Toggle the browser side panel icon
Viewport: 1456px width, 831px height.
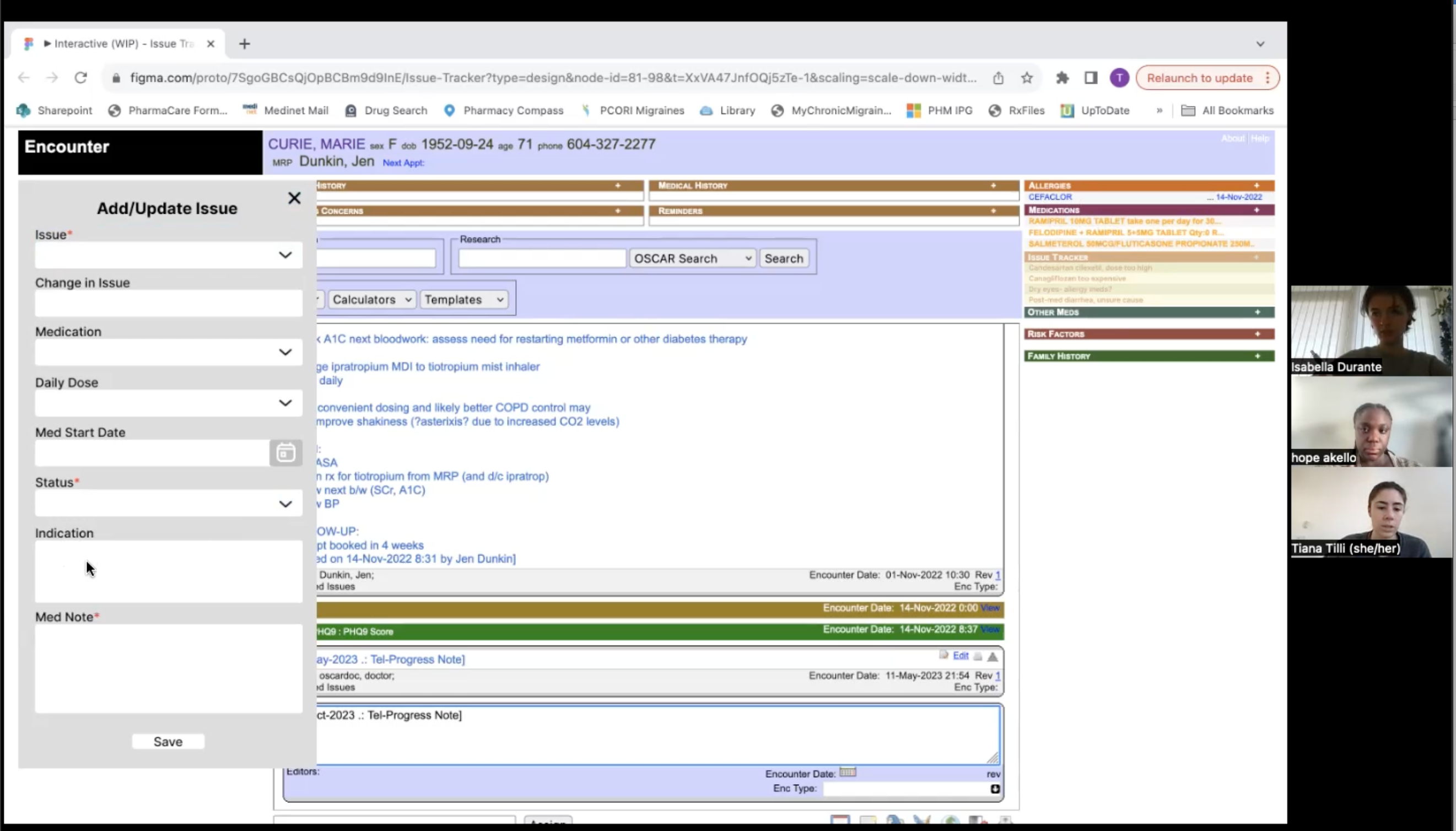[x=1091, y=78]
